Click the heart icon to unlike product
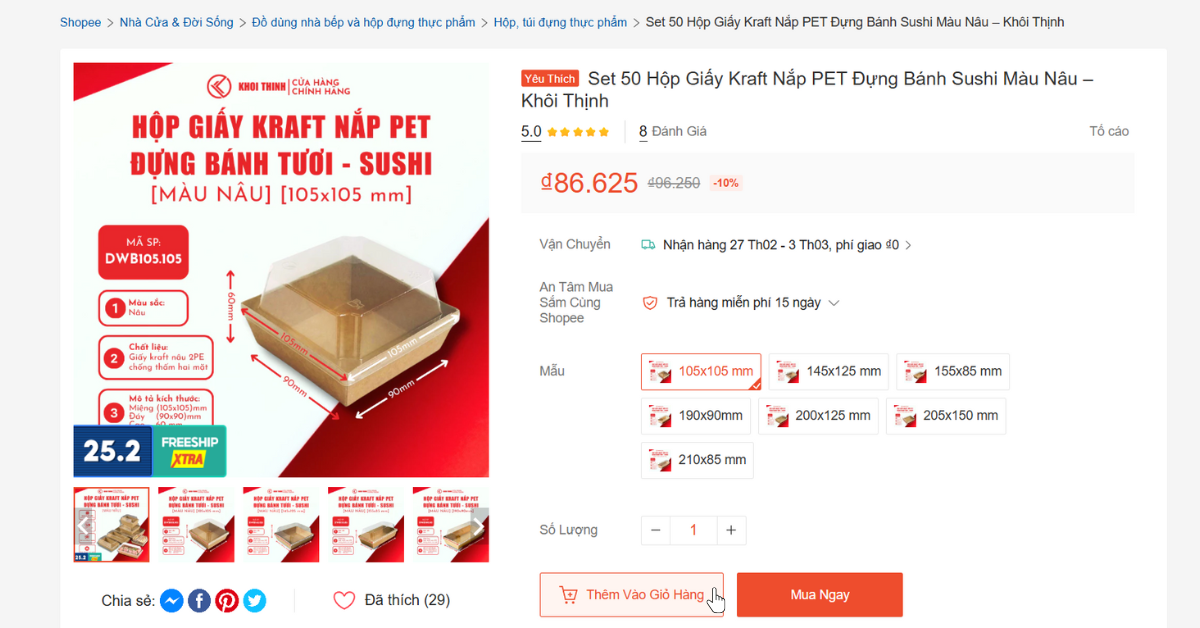The image size is (1200, 628). 344,600
